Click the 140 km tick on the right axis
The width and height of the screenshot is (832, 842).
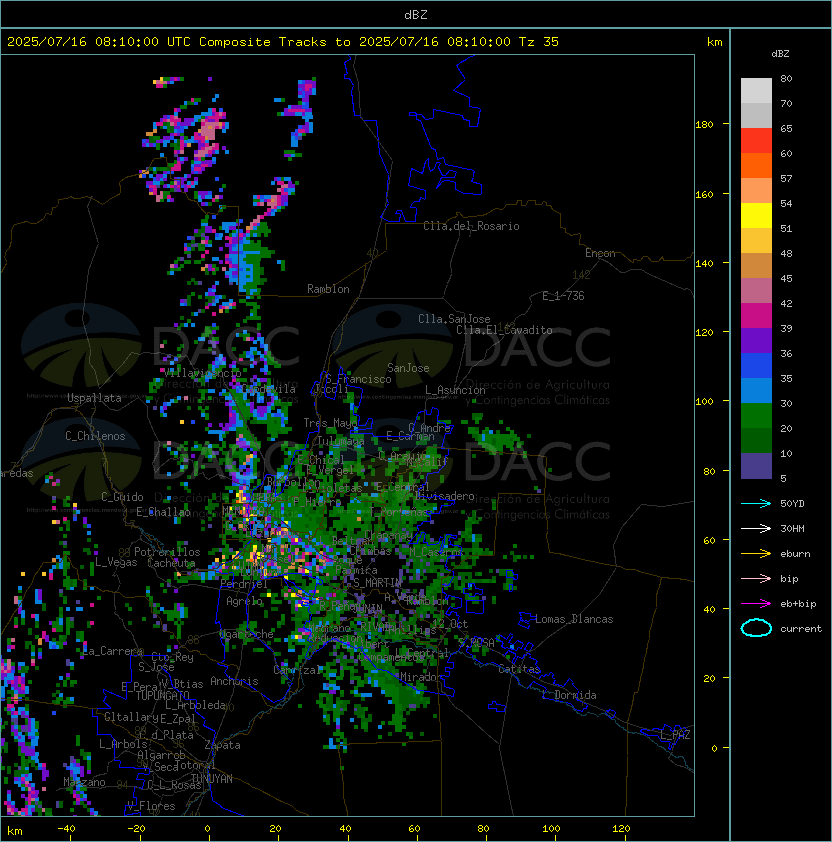(x=705, y=264)
